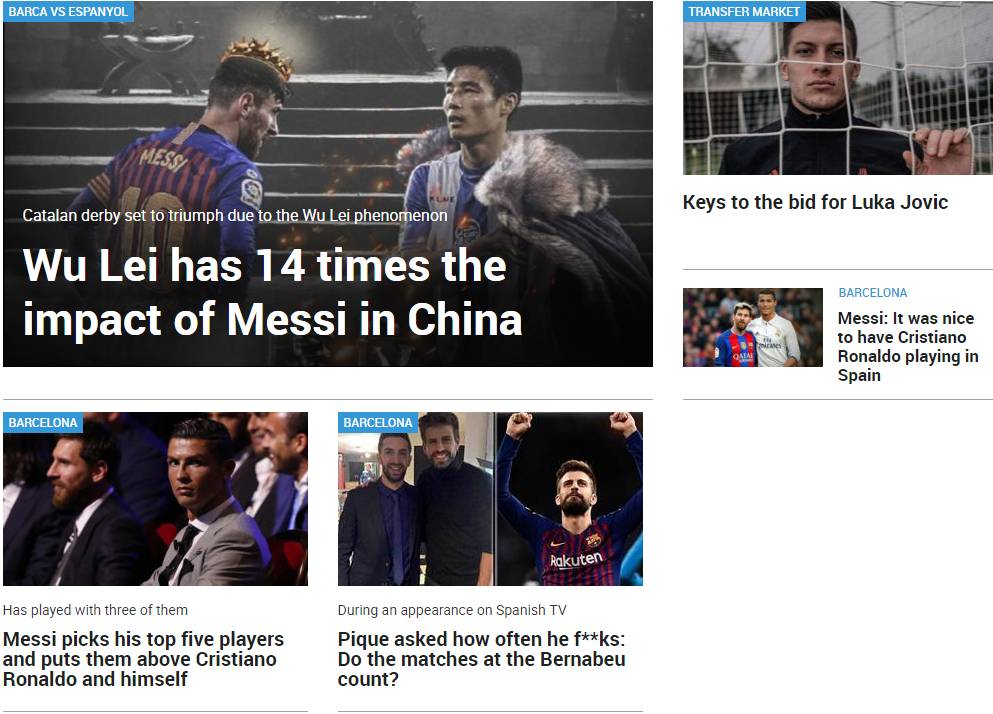The height and width of the screenshot is (714, 993).
Task: Open the TRANSFER MARKET tag
Action: pyautogui.click(x=743, y=11)
